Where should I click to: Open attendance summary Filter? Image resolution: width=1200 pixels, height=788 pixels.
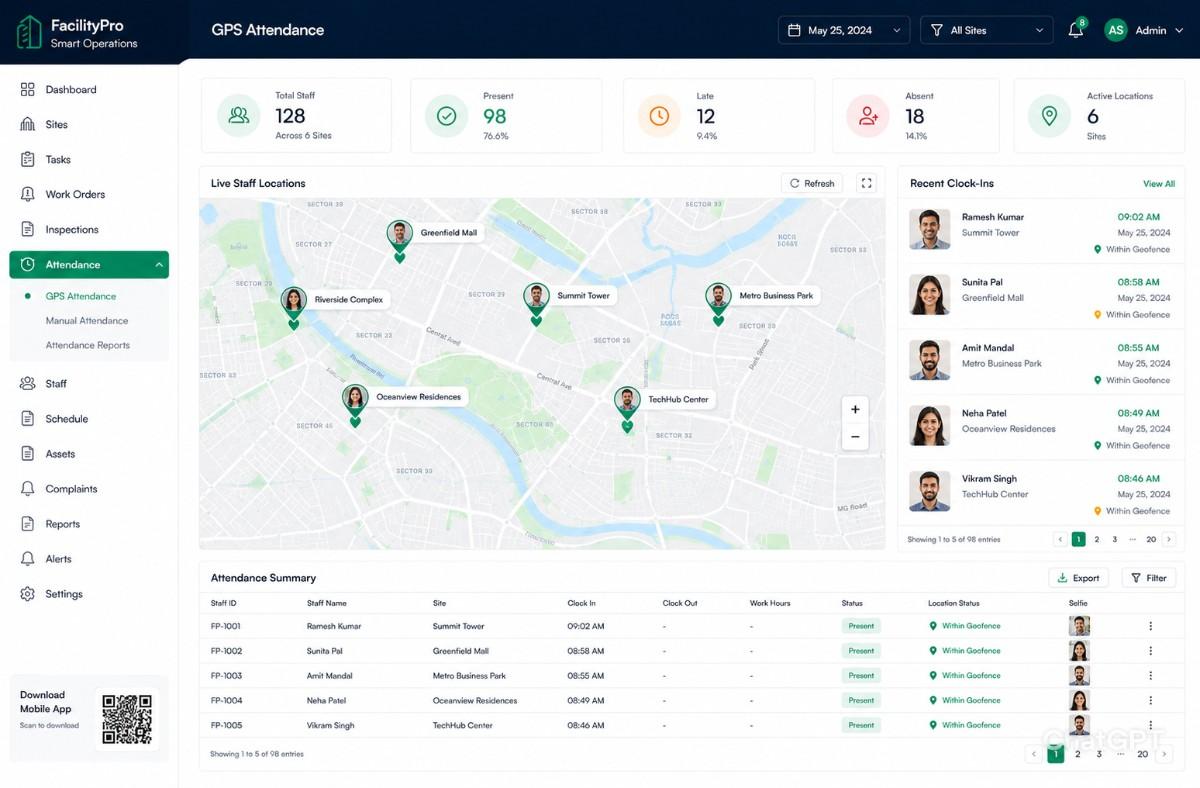(1149, 578)
